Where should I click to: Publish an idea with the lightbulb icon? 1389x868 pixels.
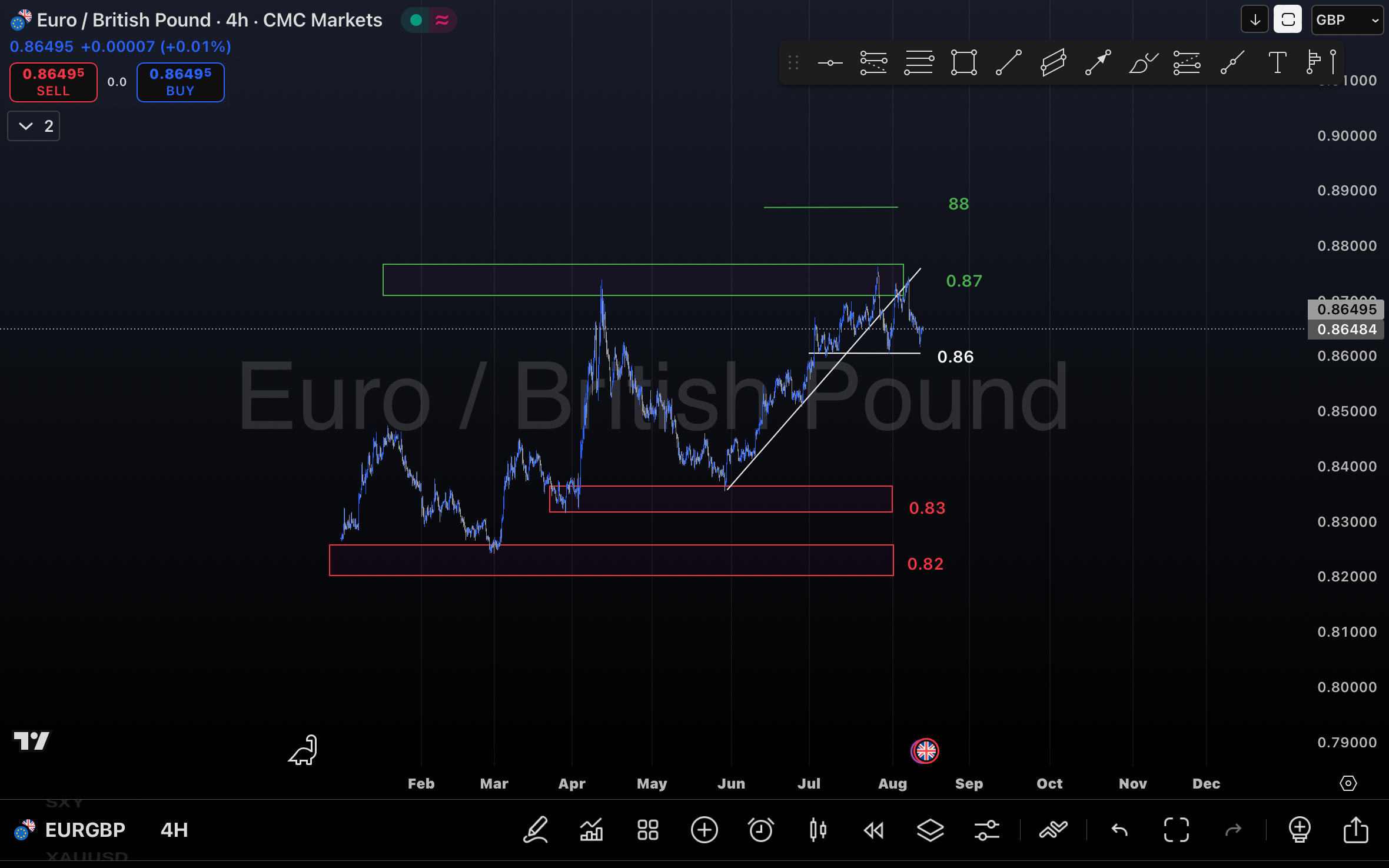(x=1300, y=830)
